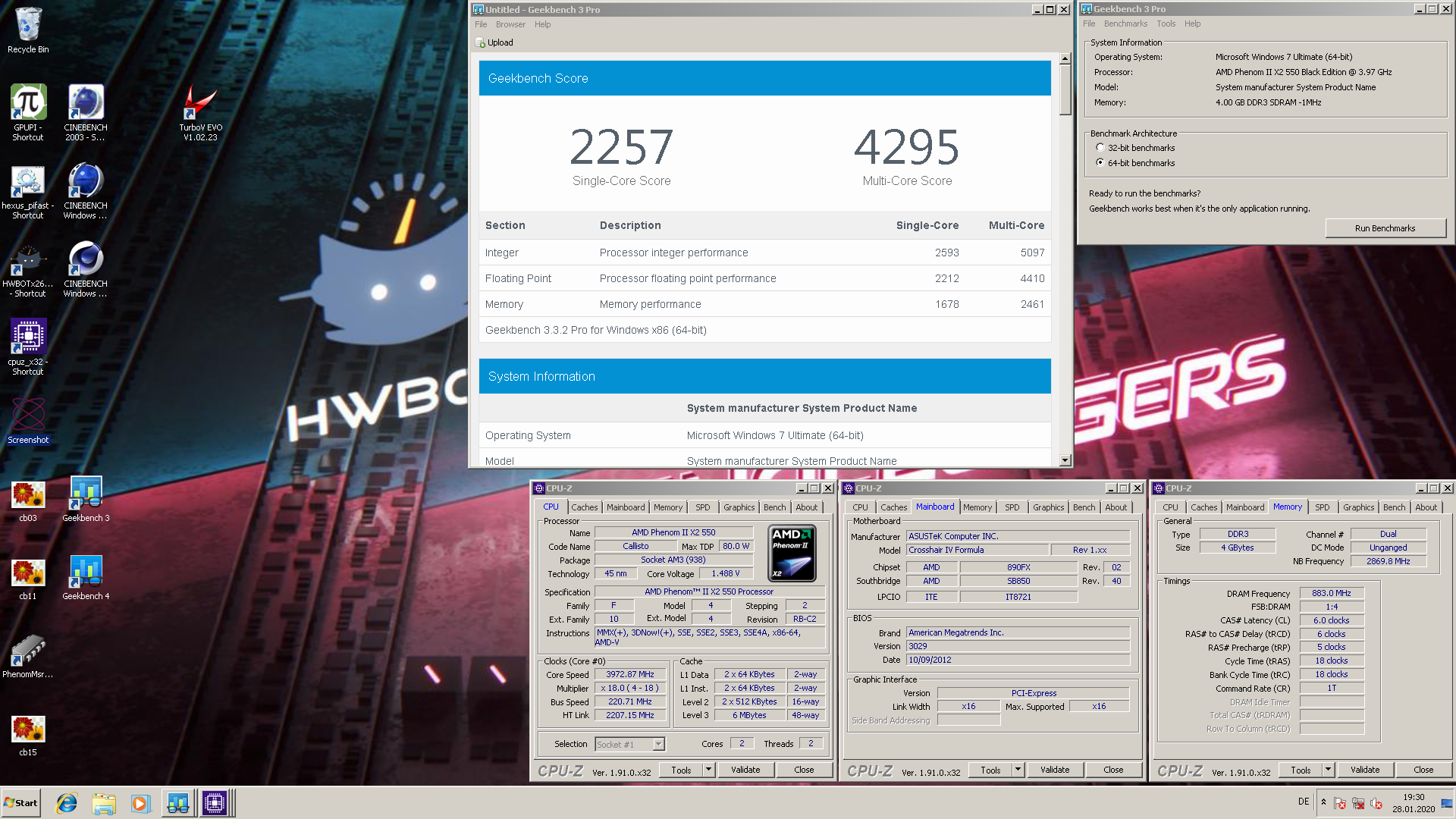Click the Geekbench results vertical scrollbar thumb

tap(1065, 90)
